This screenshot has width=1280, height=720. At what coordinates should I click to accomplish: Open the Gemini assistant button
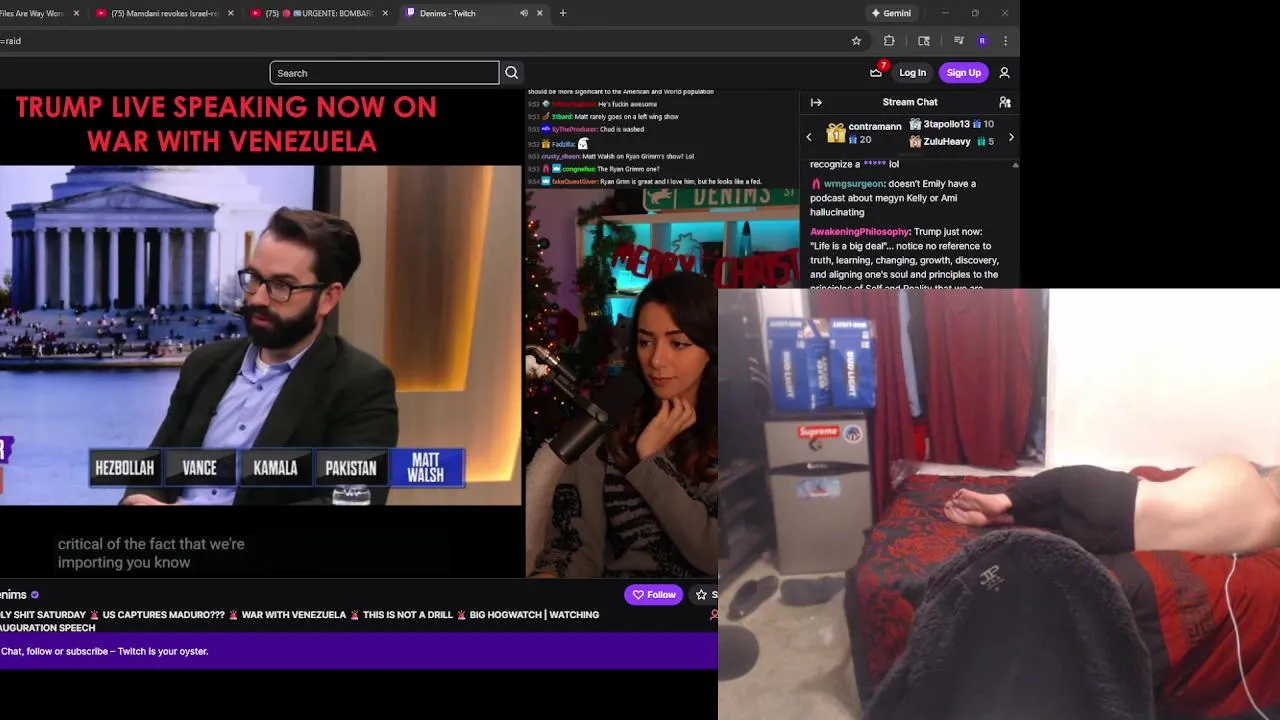[890, 13]
